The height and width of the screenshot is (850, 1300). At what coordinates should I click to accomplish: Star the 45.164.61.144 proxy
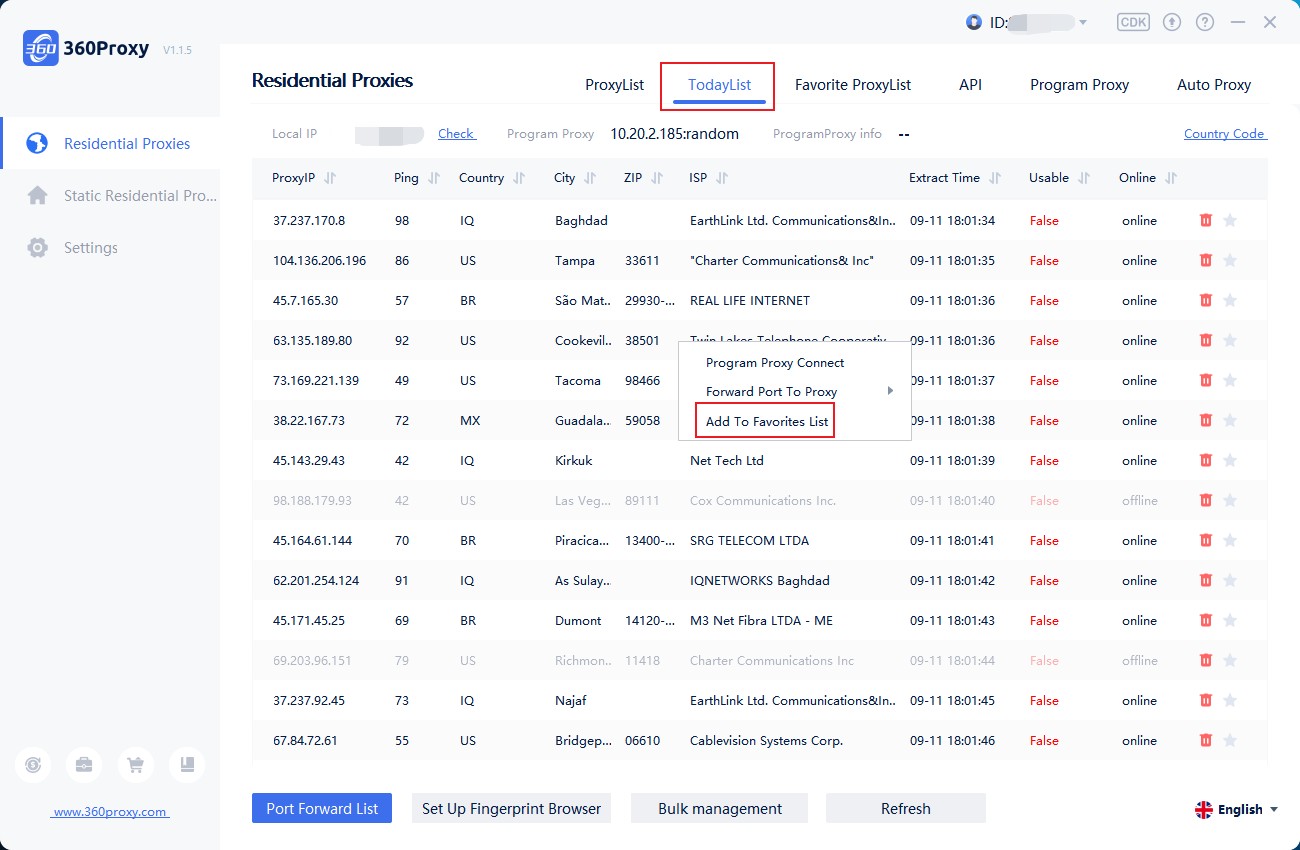point(1230,540)
